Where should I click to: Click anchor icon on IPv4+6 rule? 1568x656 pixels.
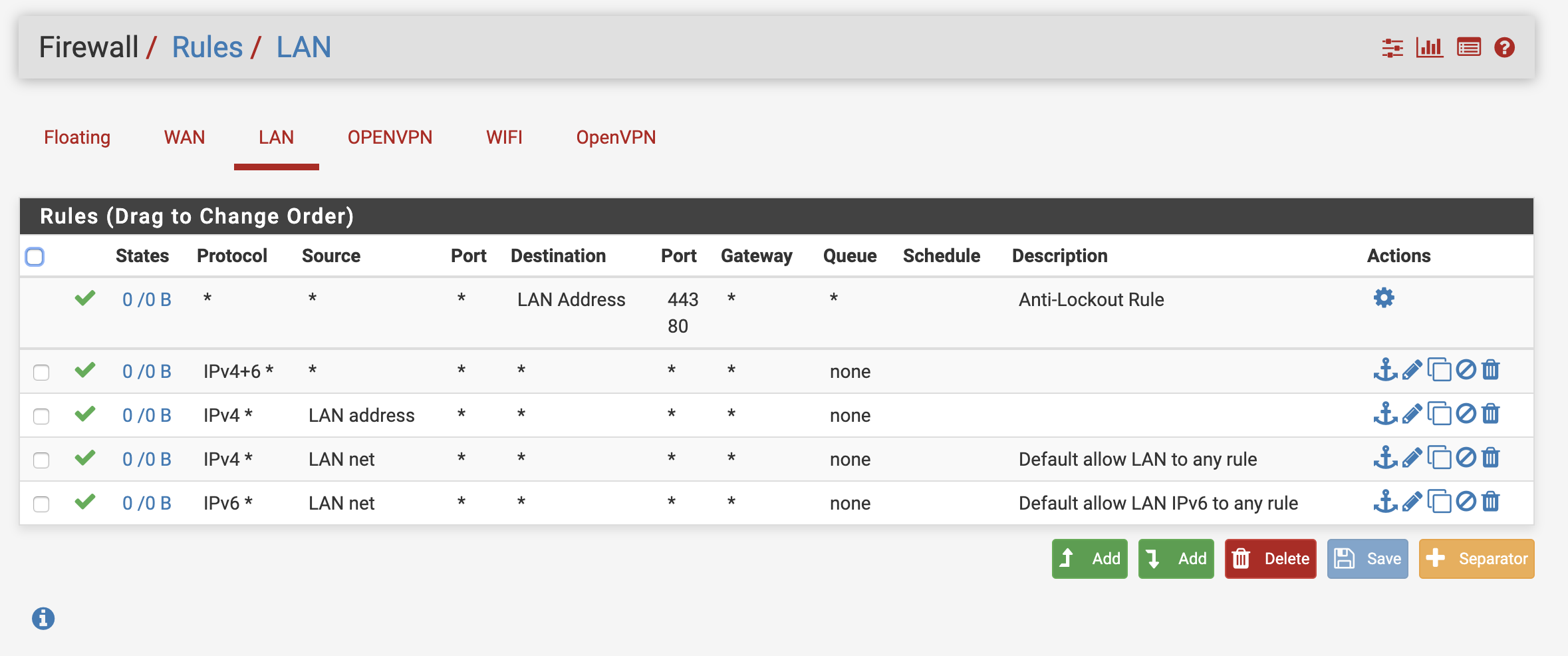[x=1385, y=370]
